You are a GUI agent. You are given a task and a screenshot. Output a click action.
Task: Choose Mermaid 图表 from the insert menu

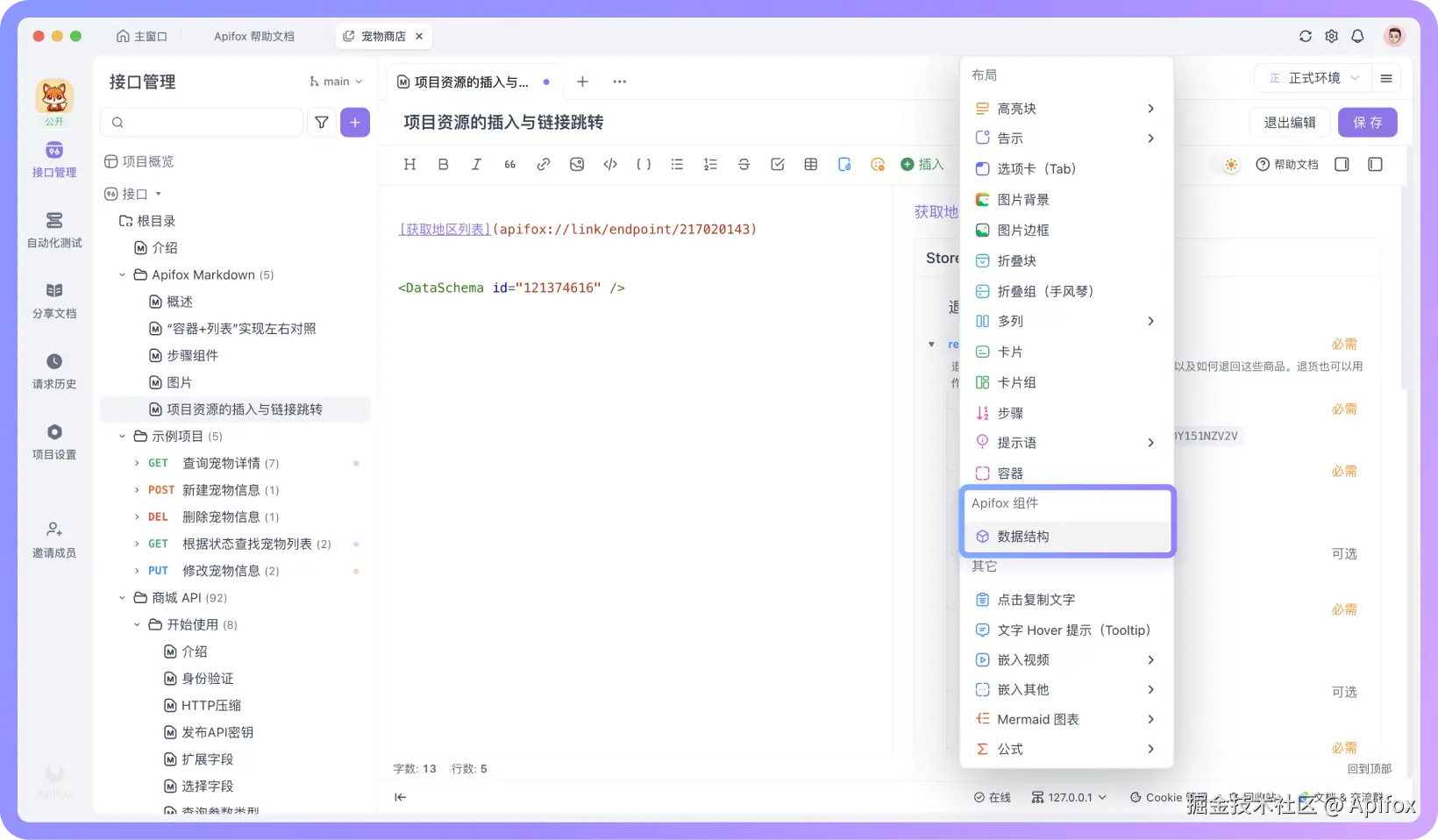coord(1066,719)
